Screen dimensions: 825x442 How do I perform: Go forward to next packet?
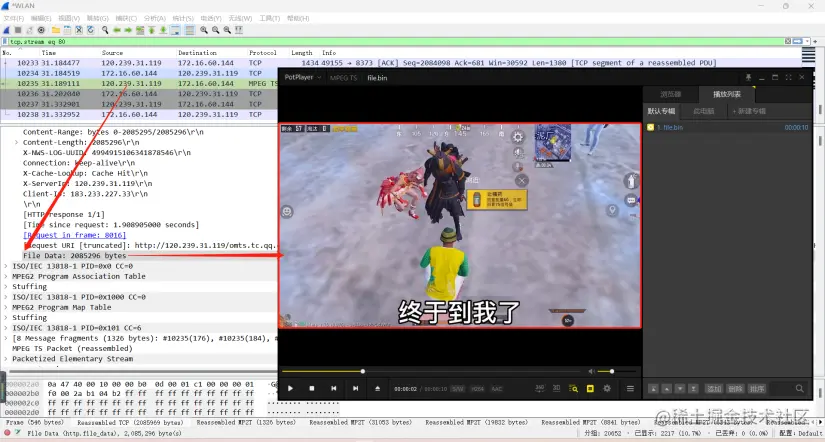coord(128,30)
